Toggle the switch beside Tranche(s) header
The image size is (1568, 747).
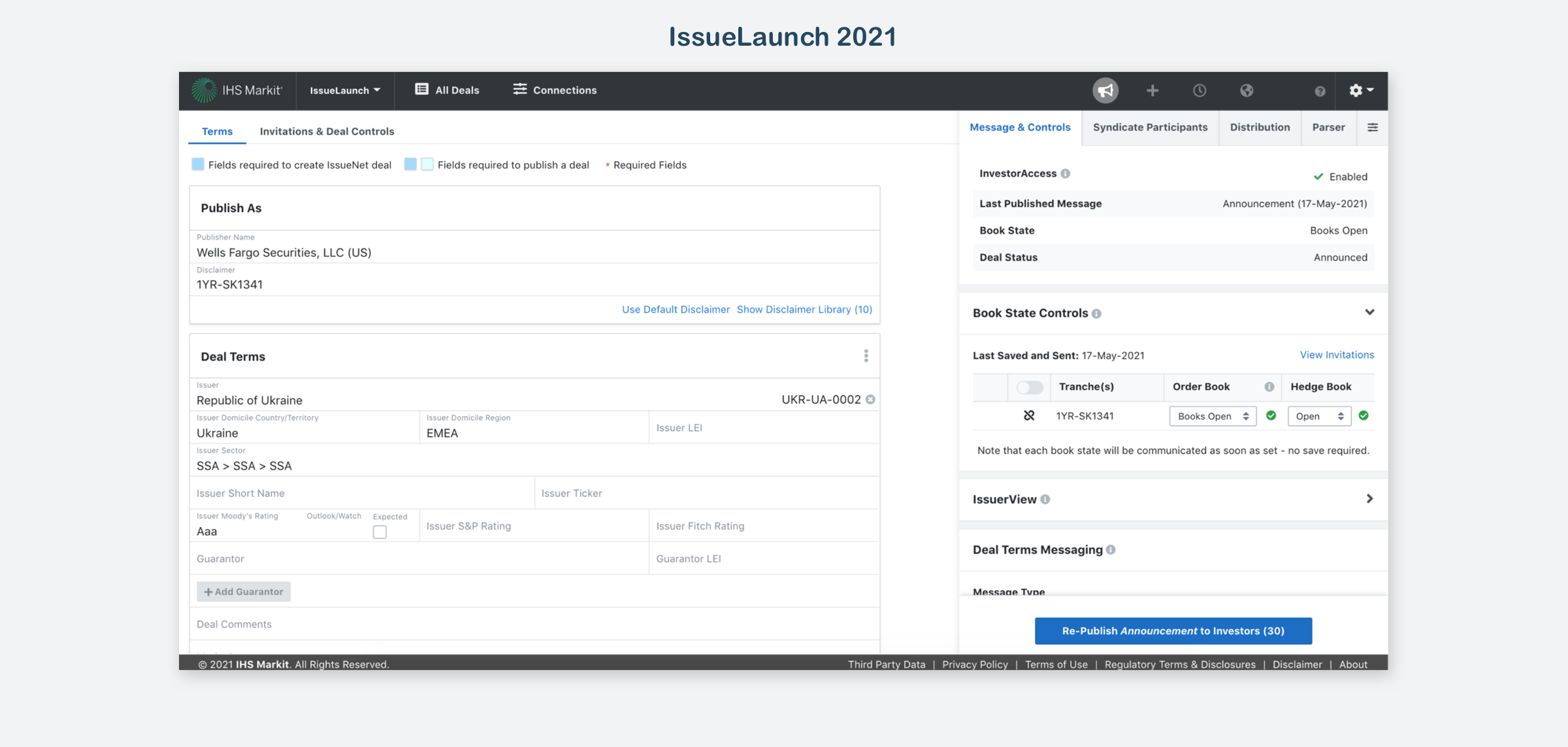[x=1030, y=387]
